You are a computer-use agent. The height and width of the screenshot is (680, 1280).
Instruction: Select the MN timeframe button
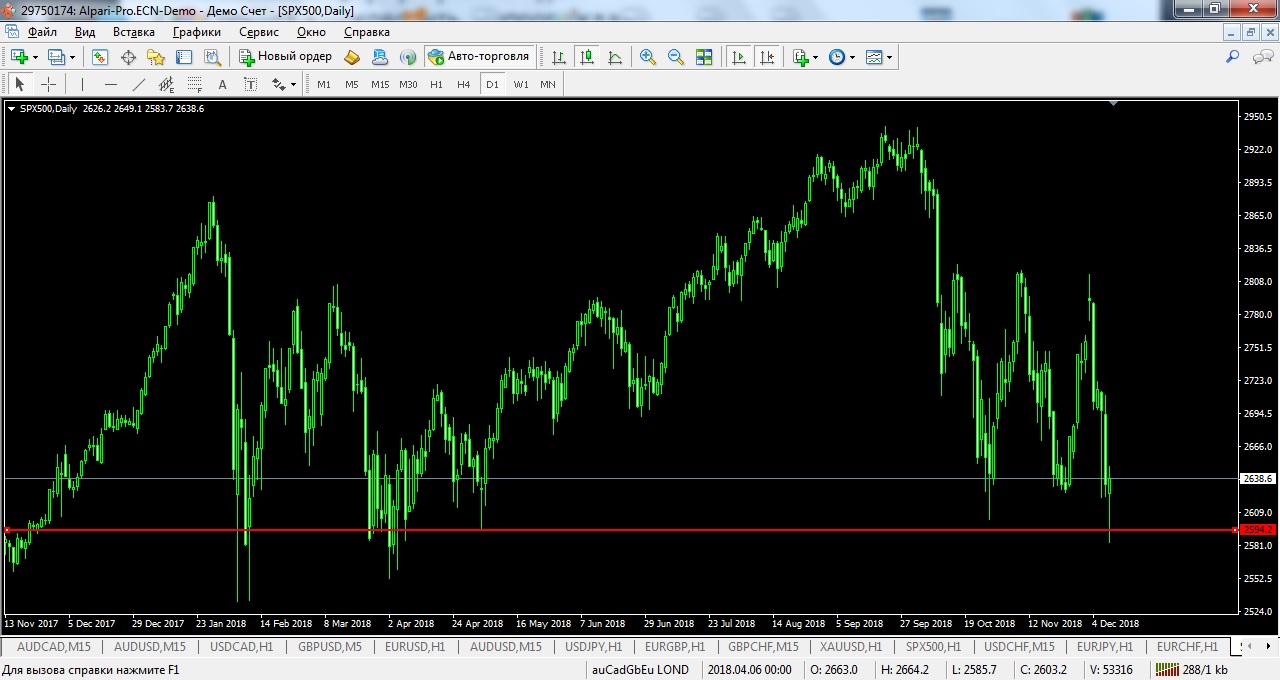(548, 84)
